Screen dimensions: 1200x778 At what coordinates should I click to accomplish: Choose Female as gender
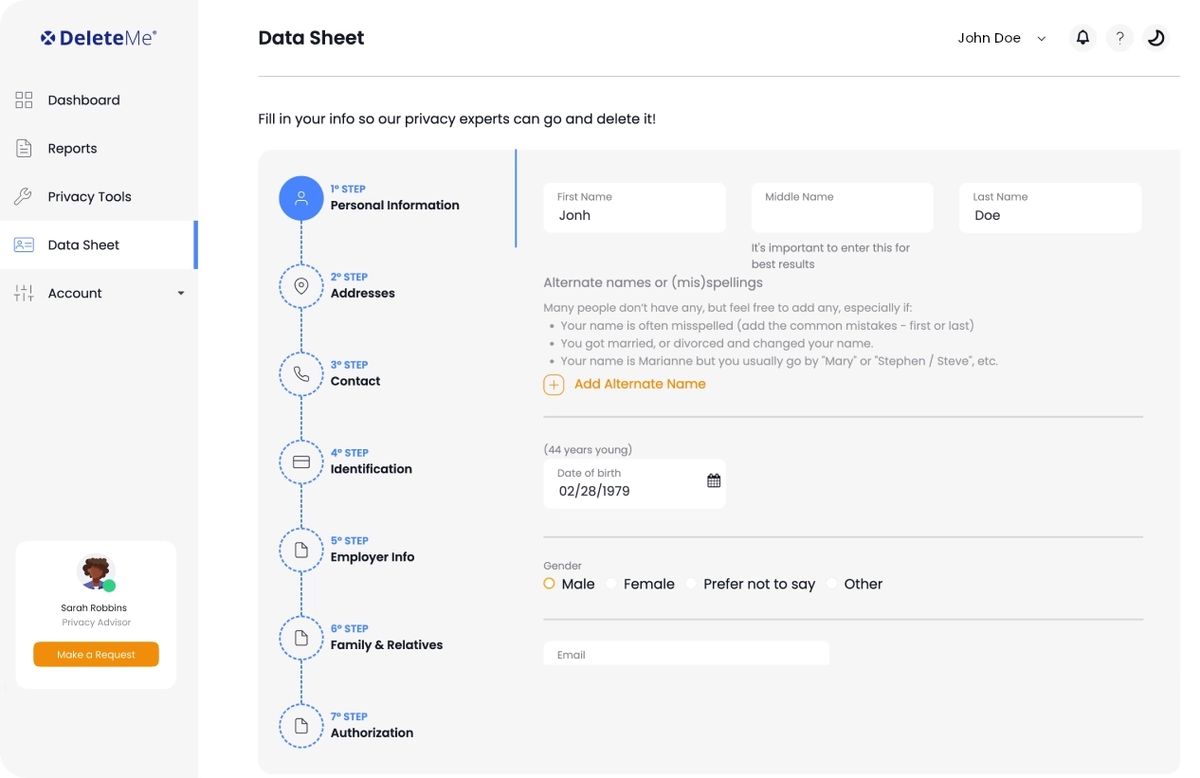point(611,582)
